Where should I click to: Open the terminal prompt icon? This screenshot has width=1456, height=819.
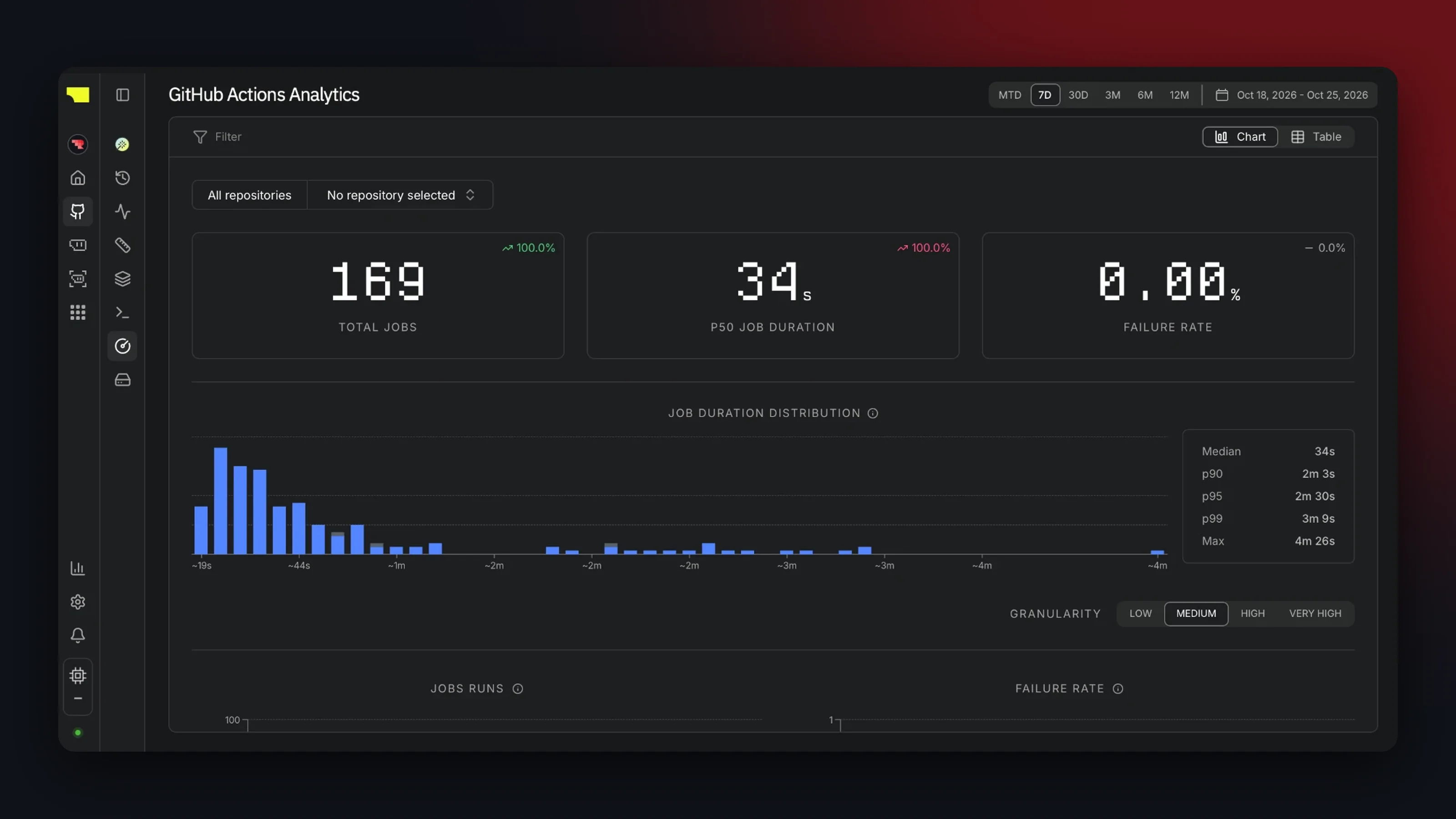click(123, 312)
